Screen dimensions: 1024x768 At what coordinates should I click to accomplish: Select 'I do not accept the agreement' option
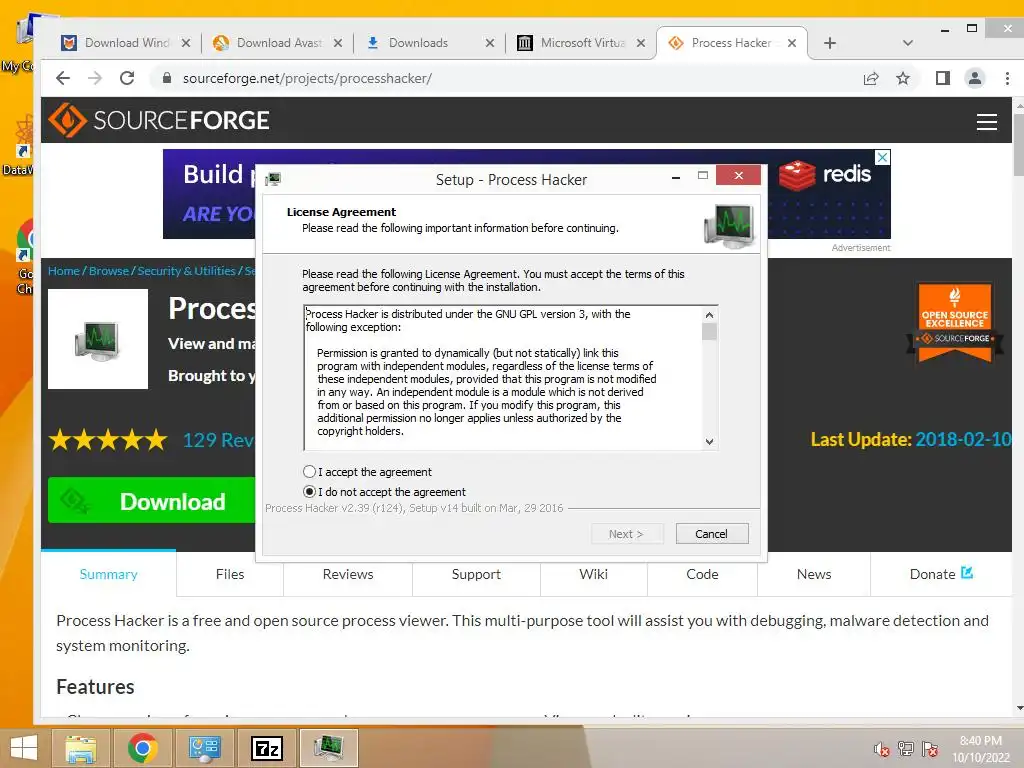[310, 492]
